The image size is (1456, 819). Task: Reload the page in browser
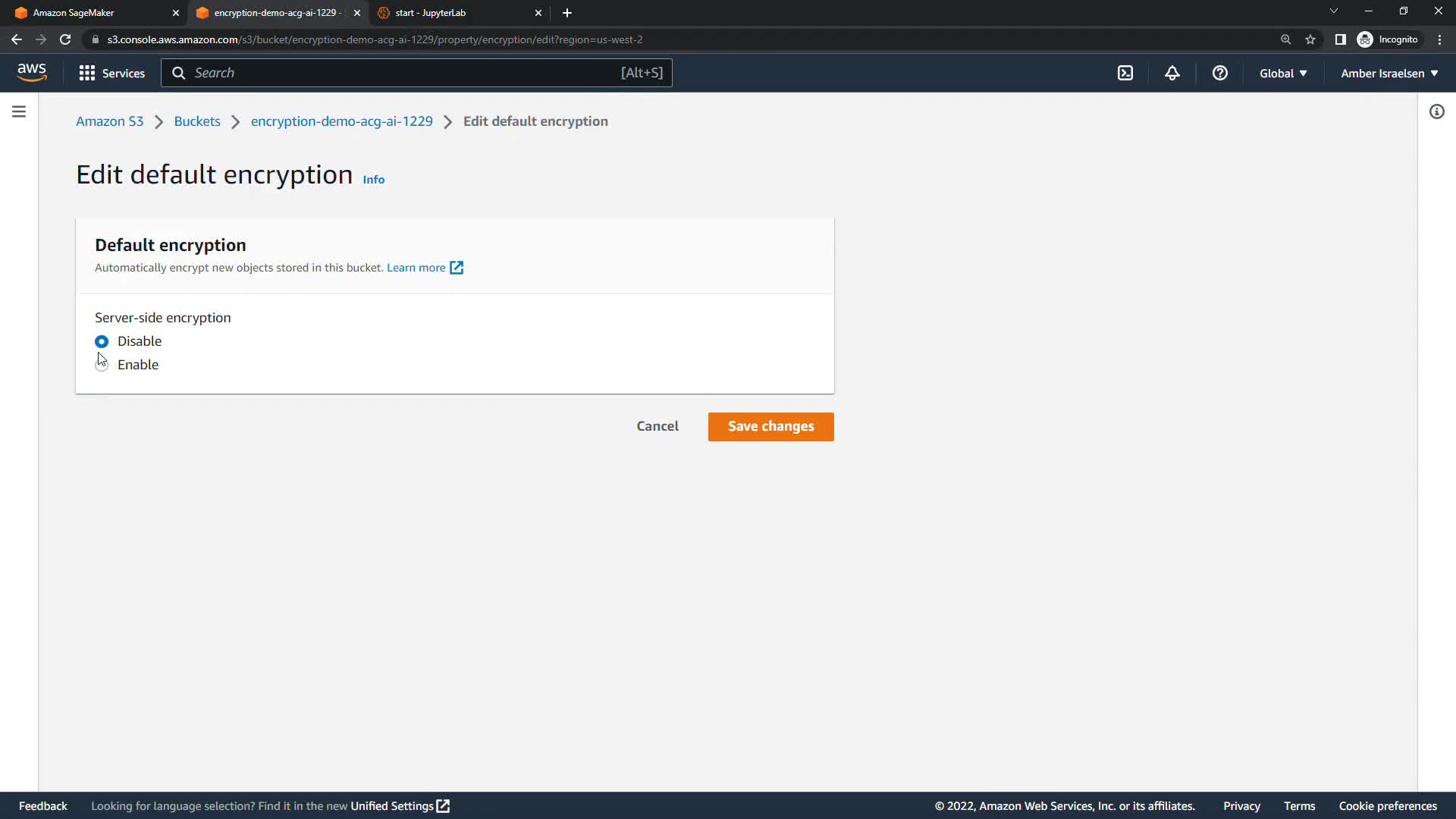pyautogui.click(x=65, y=39)
